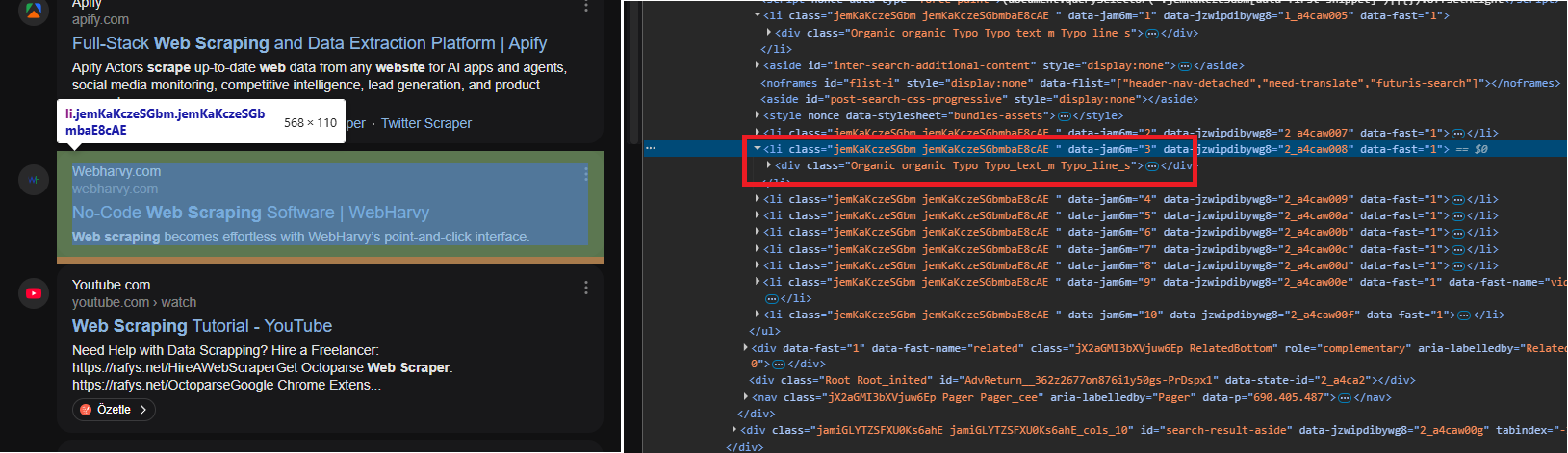Click ellipsis in the li data-jam6m="10" row

pos(1464,315)
